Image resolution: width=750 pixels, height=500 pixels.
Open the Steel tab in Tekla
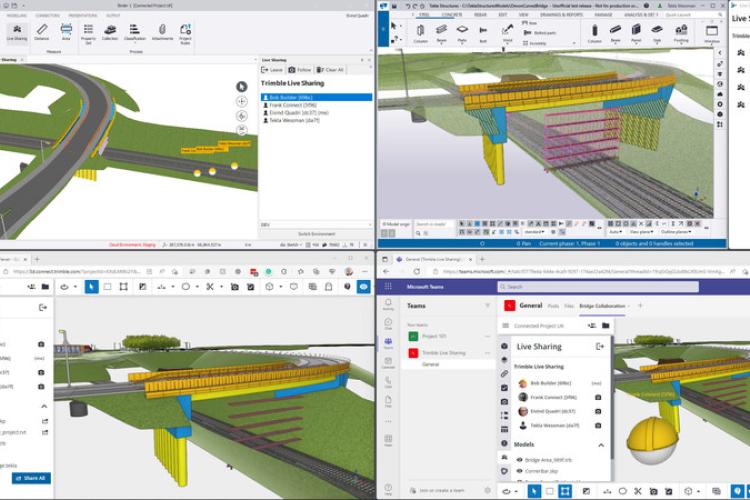point(424,15)
